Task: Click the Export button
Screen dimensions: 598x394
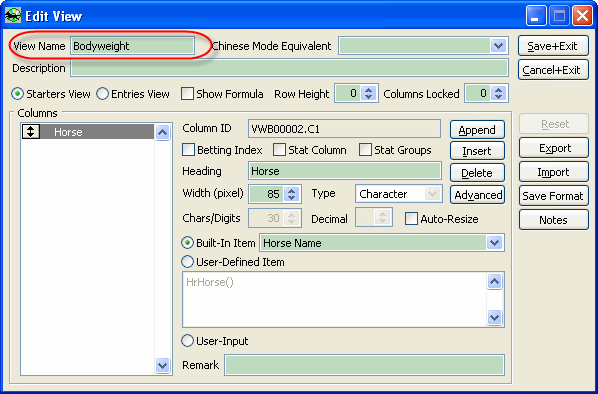Action: click(554, 148)
